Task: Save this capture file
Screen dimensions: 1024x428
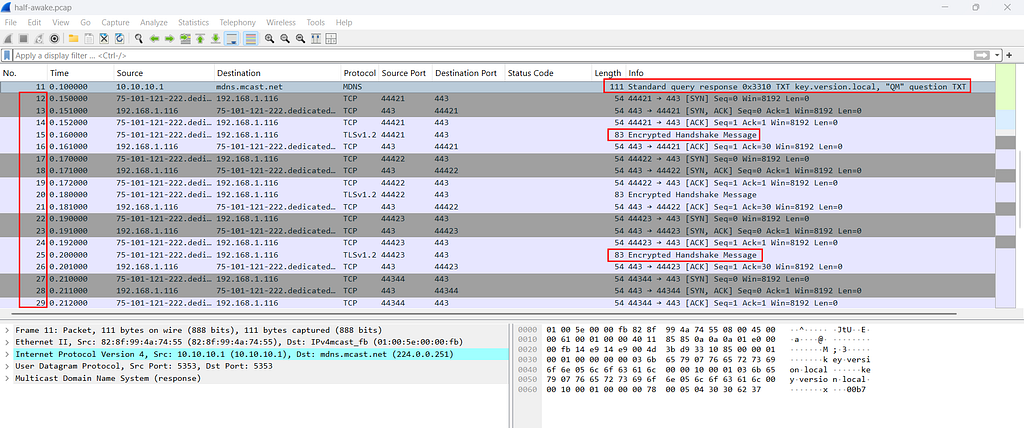Action: [x=89, y=39]
